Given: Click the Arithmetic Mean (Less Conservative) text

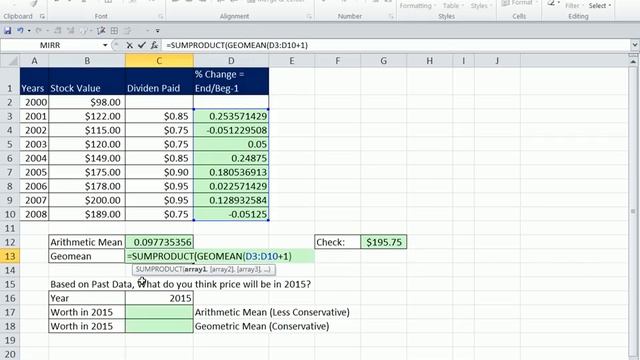Looking at the screenshot, I should point(272,312).
